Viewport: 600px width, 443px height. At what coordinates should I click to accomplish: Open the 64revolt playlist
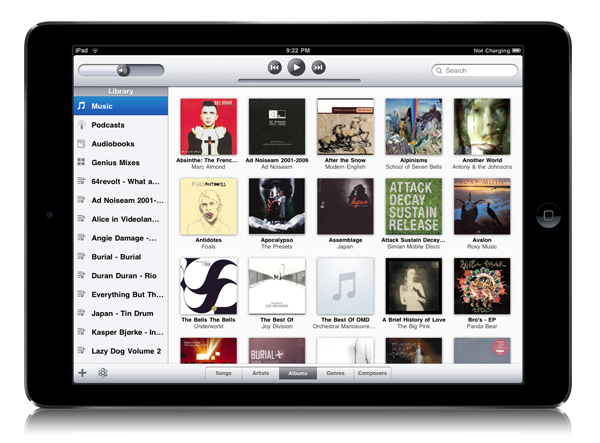coord(121,181)
